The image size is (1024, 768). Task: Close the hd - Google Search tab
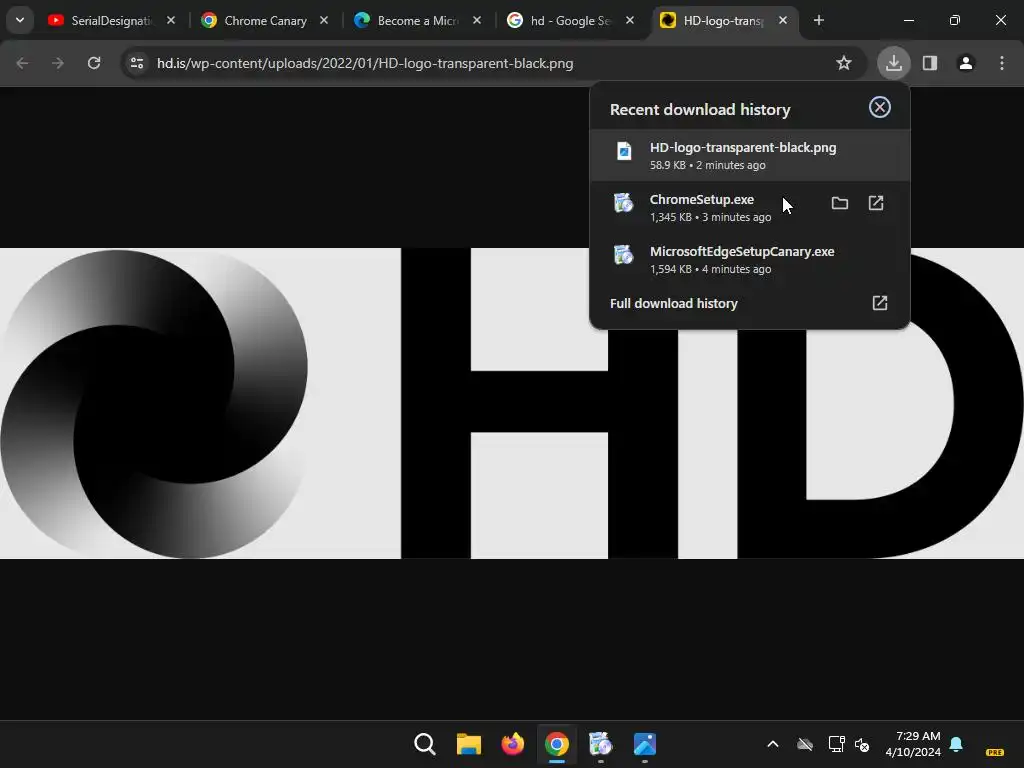[630, 21]
